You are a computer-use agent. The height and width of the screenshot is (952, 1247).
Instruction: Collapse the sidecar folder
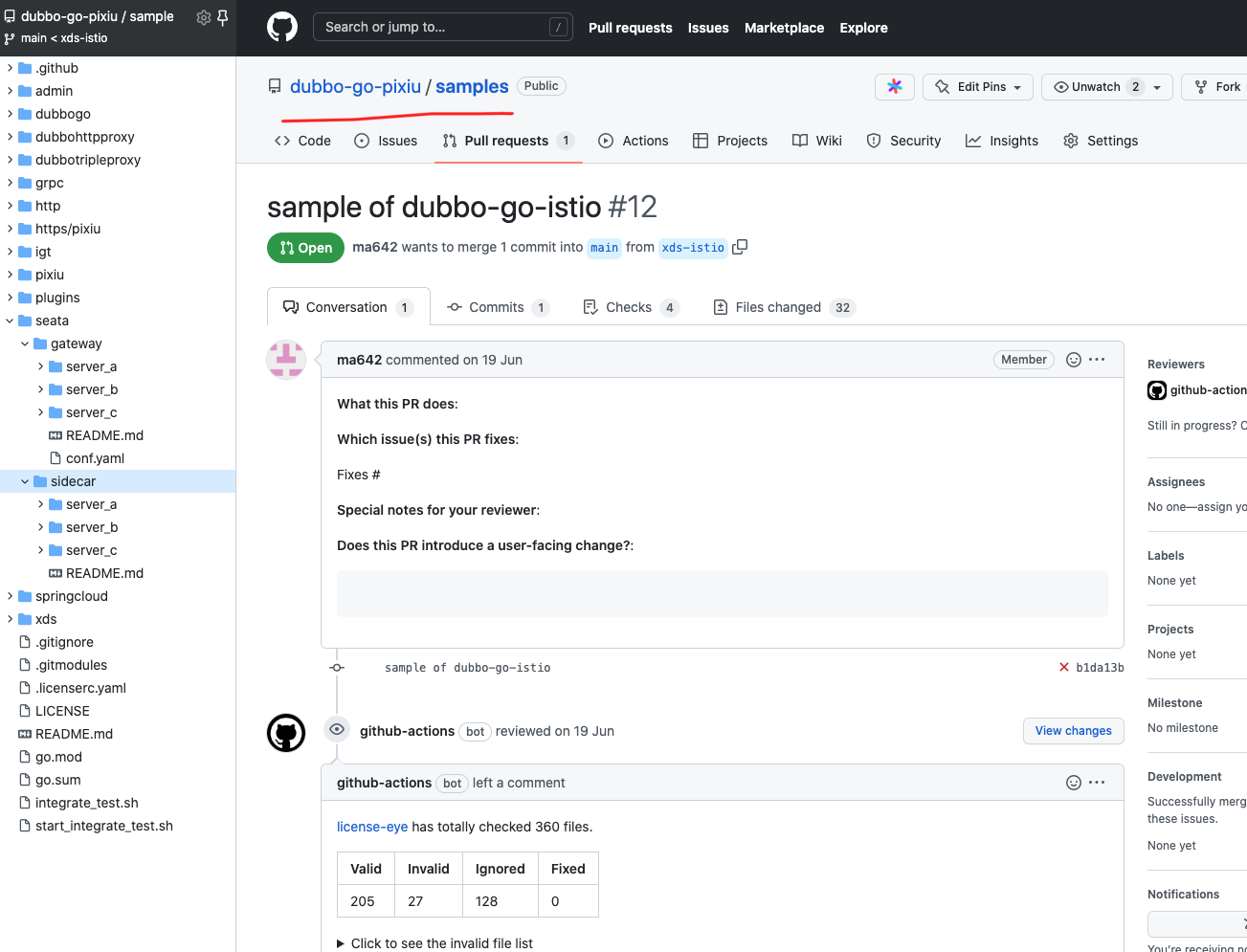pos(25,481)
